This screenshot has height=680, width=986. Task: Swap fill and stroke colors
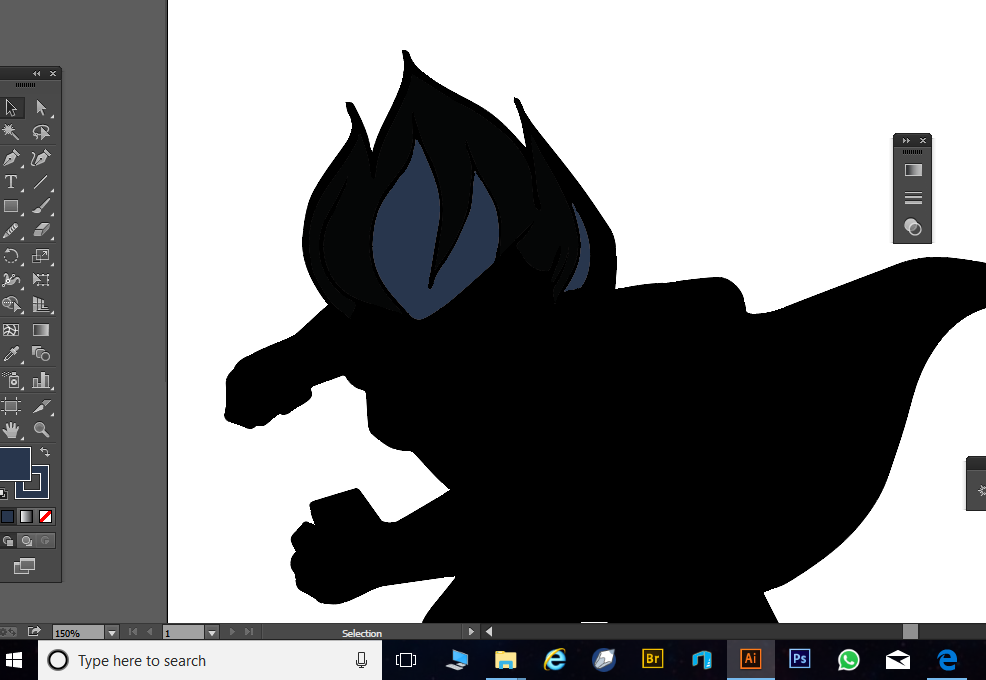click(45, 452)
